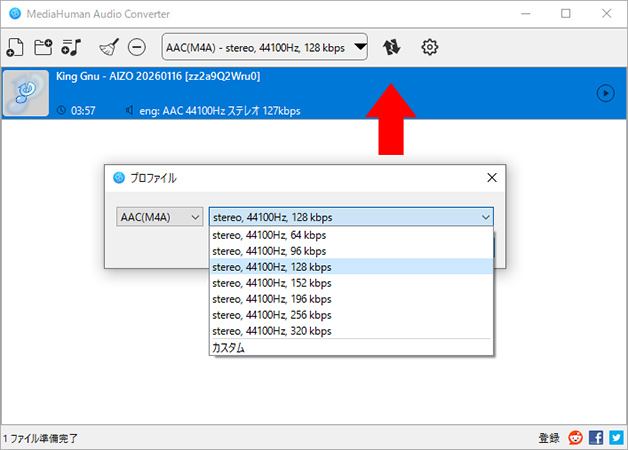Image resolution: width=628 pixels, height=450 pixels.
Task: Click the MediaHuman Audio Converter app icon
Action: point(15,14)
